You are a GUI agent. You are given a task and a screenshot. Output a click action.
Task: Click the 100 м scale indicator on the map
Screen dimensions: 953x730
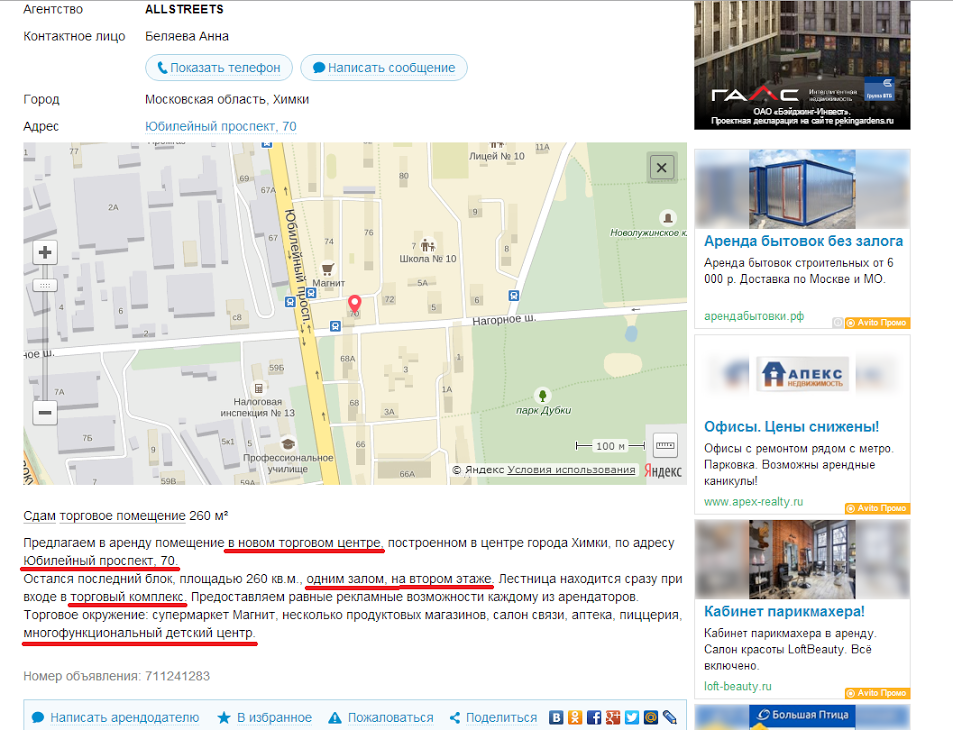pos(610,446)
